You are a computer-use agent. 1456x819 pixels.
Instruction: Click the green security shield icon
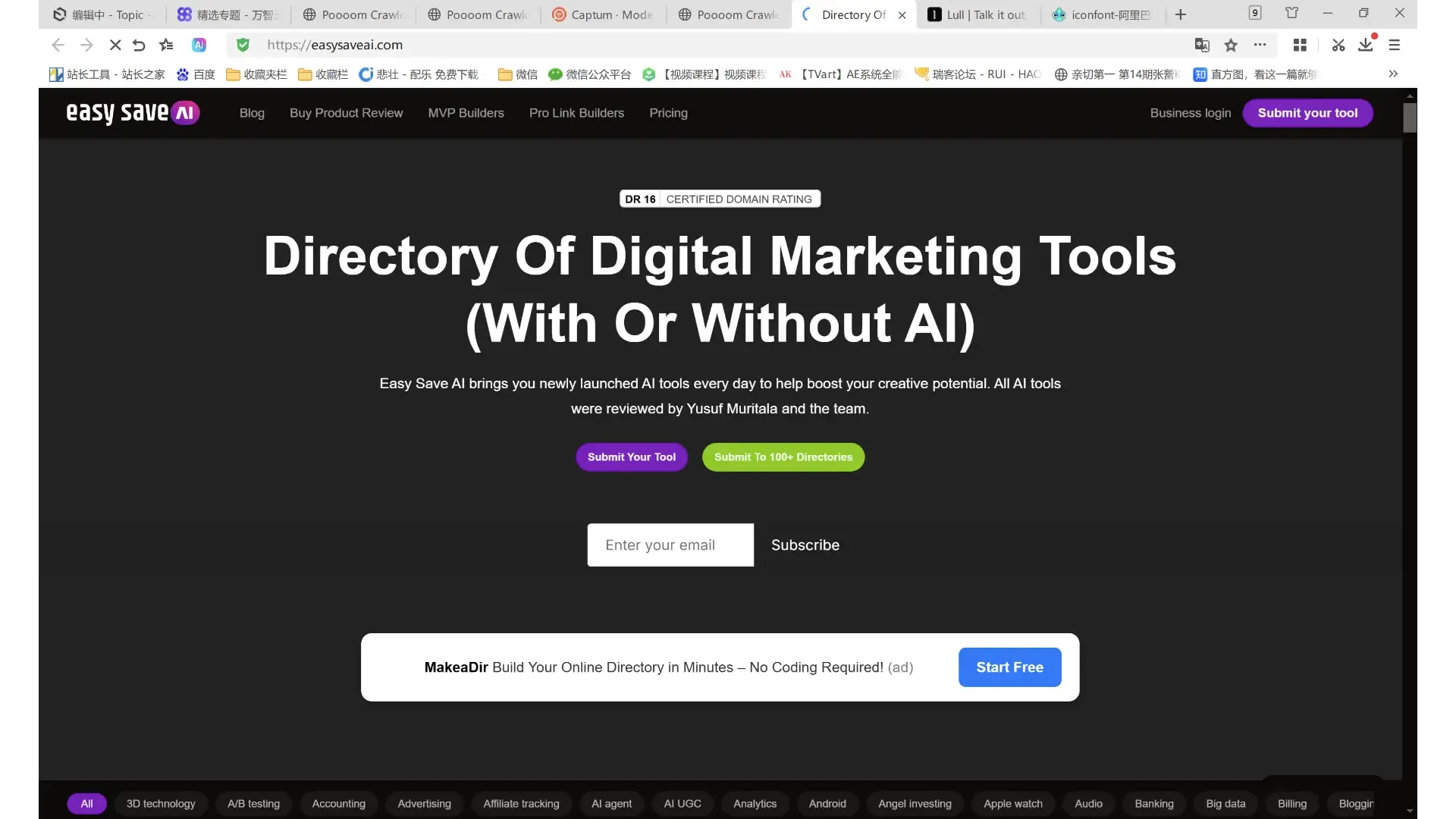[x=243, y=45]
